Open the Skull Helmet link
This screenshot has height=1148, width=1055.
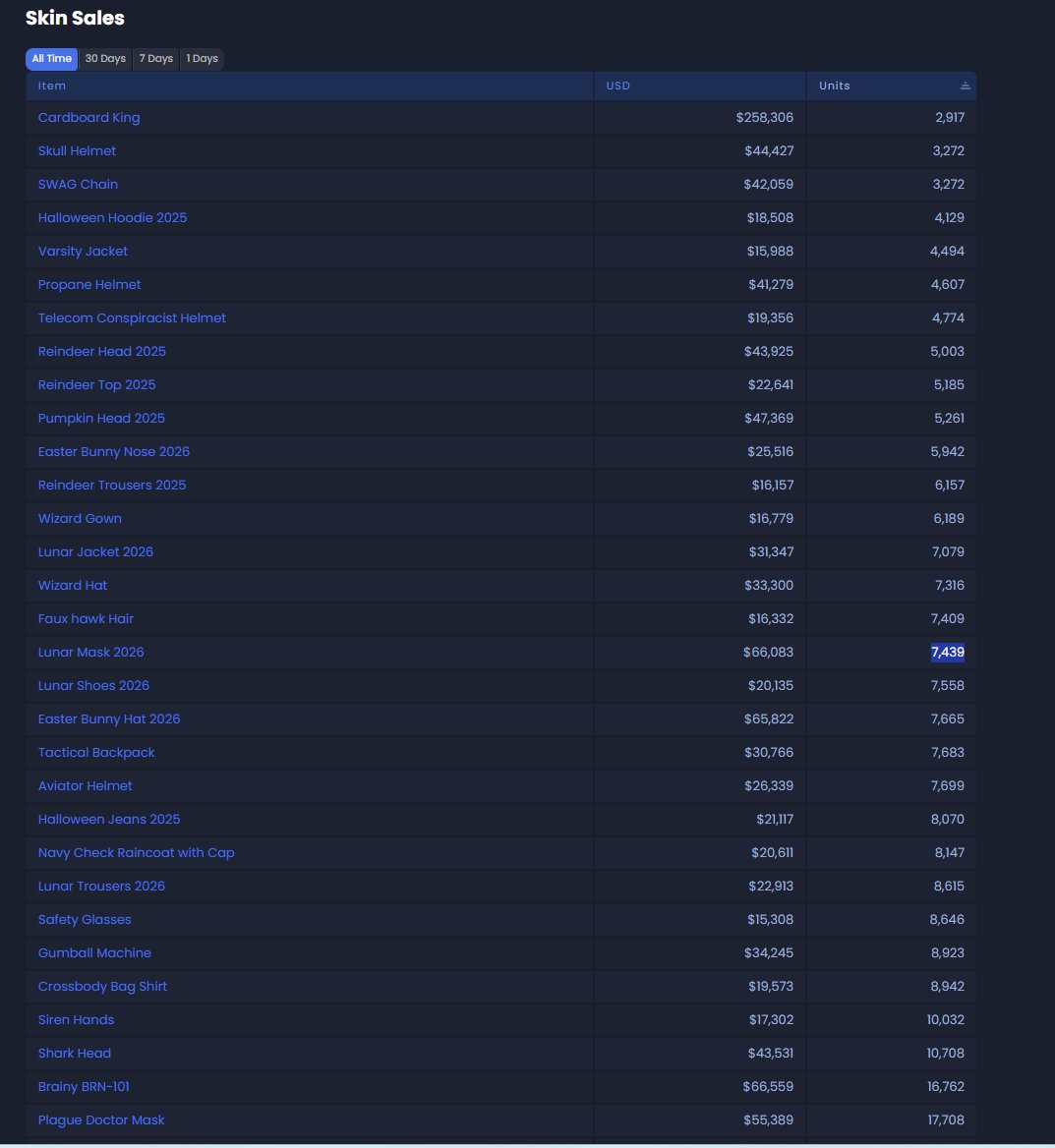point(77,150)
